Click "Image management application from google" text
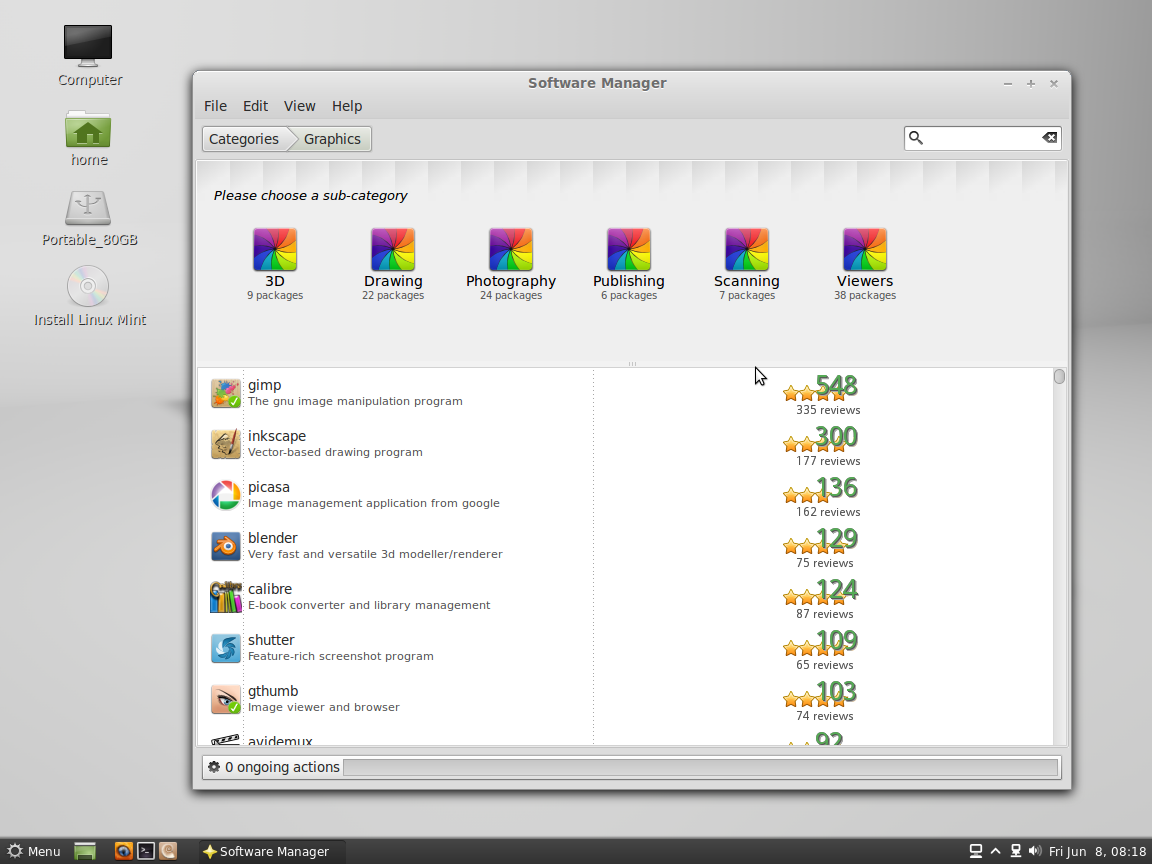Viewport: 1152px width, 864px height. 373,503
